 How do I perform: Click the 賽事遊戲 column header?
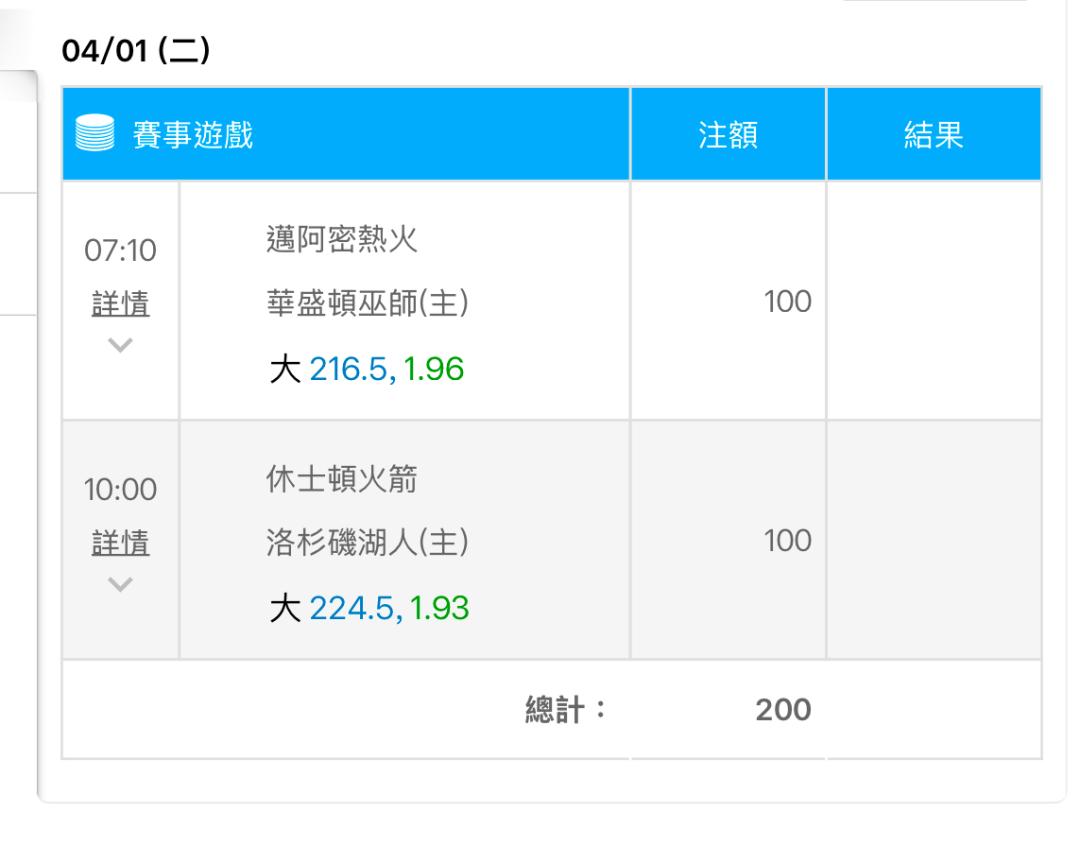point(193,134)
